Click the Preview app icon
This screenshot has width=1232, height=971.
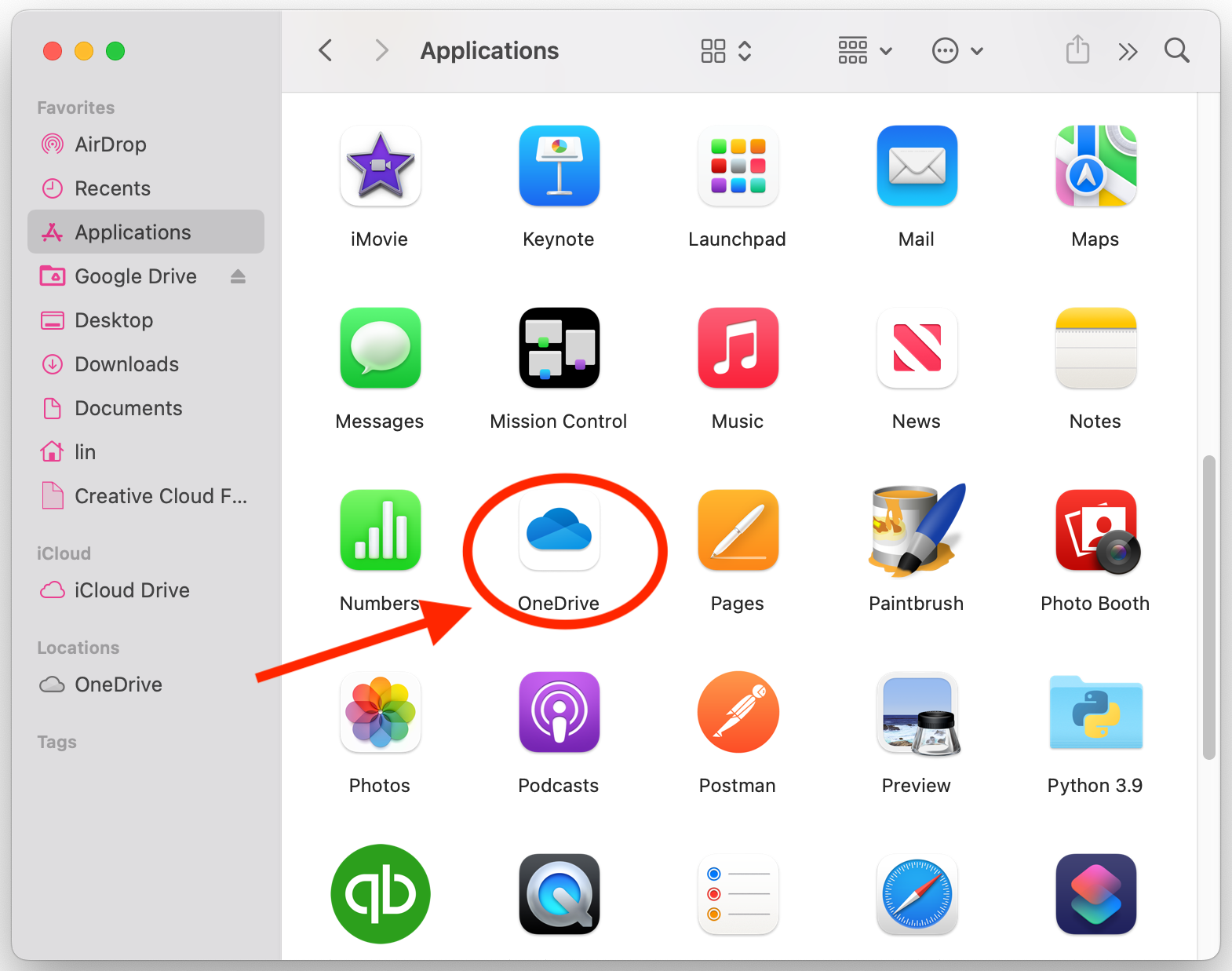(917, 714)
